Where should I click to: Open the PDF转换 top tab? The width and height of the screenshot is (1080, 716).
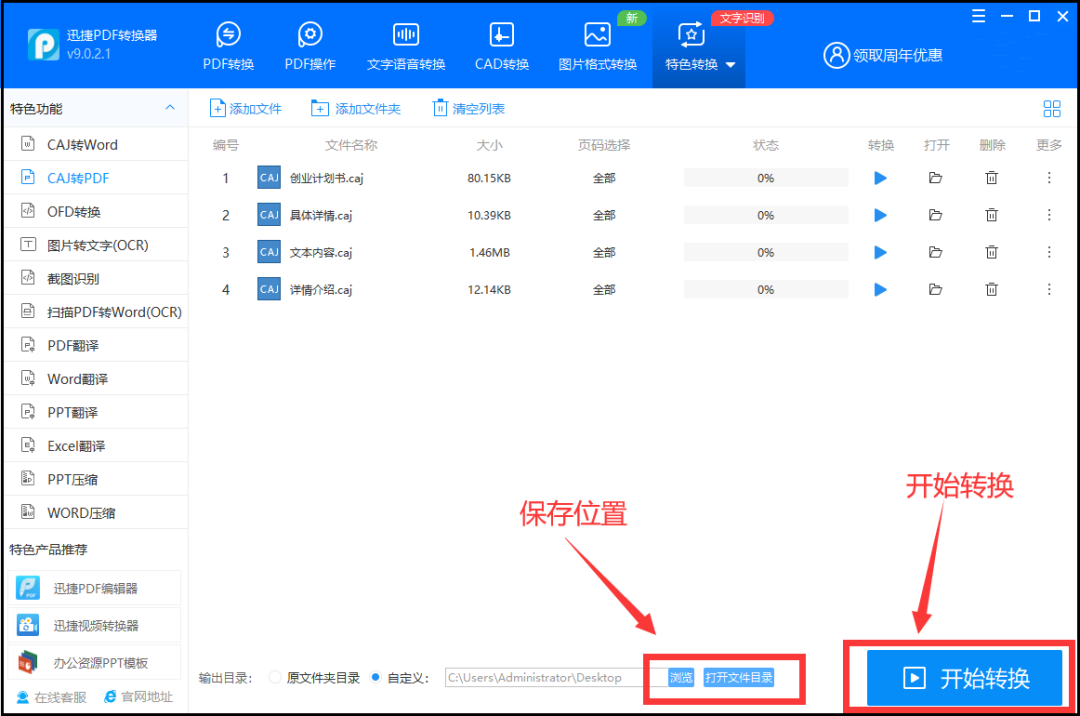pos(228,47)
